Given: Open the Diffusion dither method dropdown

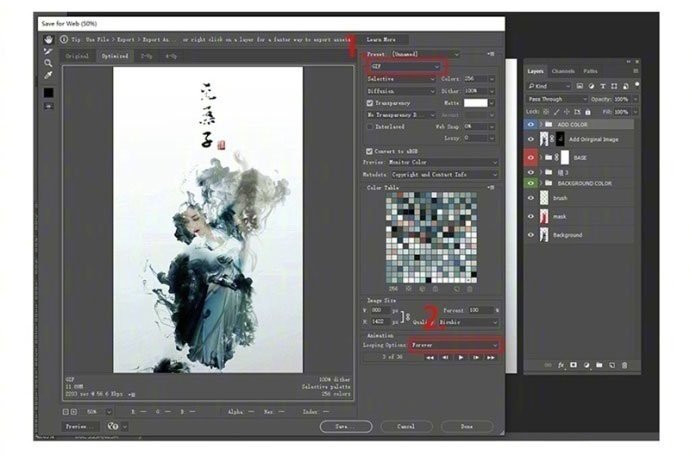Looking at the screenshot, I should pos(400,91).
